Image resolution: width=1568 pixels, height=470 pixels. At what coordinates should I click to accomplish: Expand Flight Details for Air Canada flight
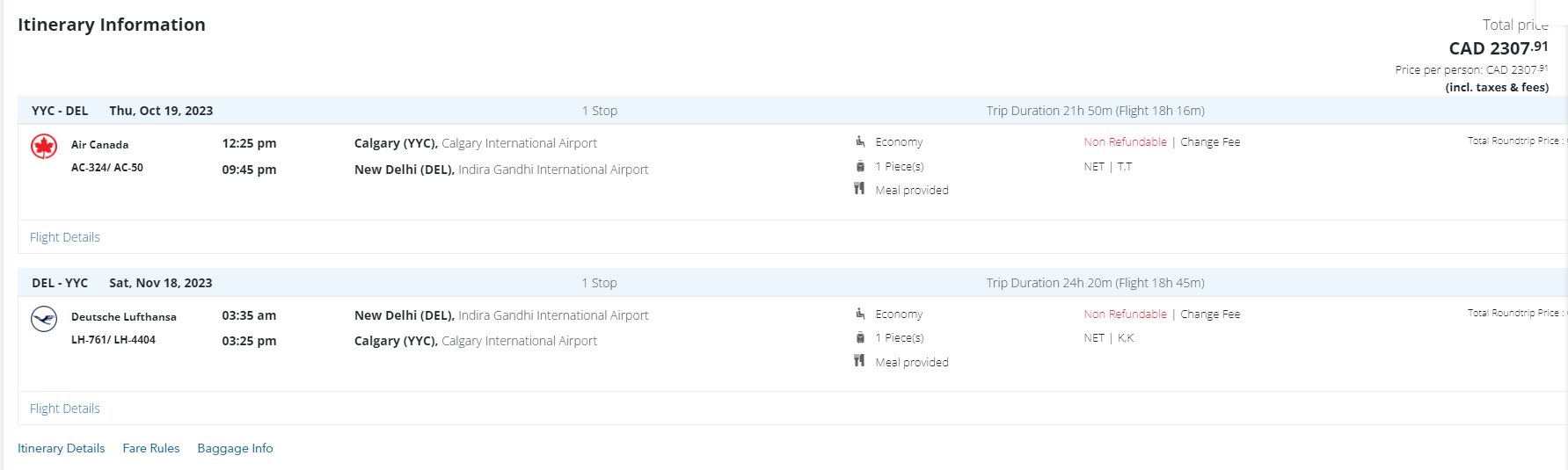pyautogui.click(x=65, y=237)
